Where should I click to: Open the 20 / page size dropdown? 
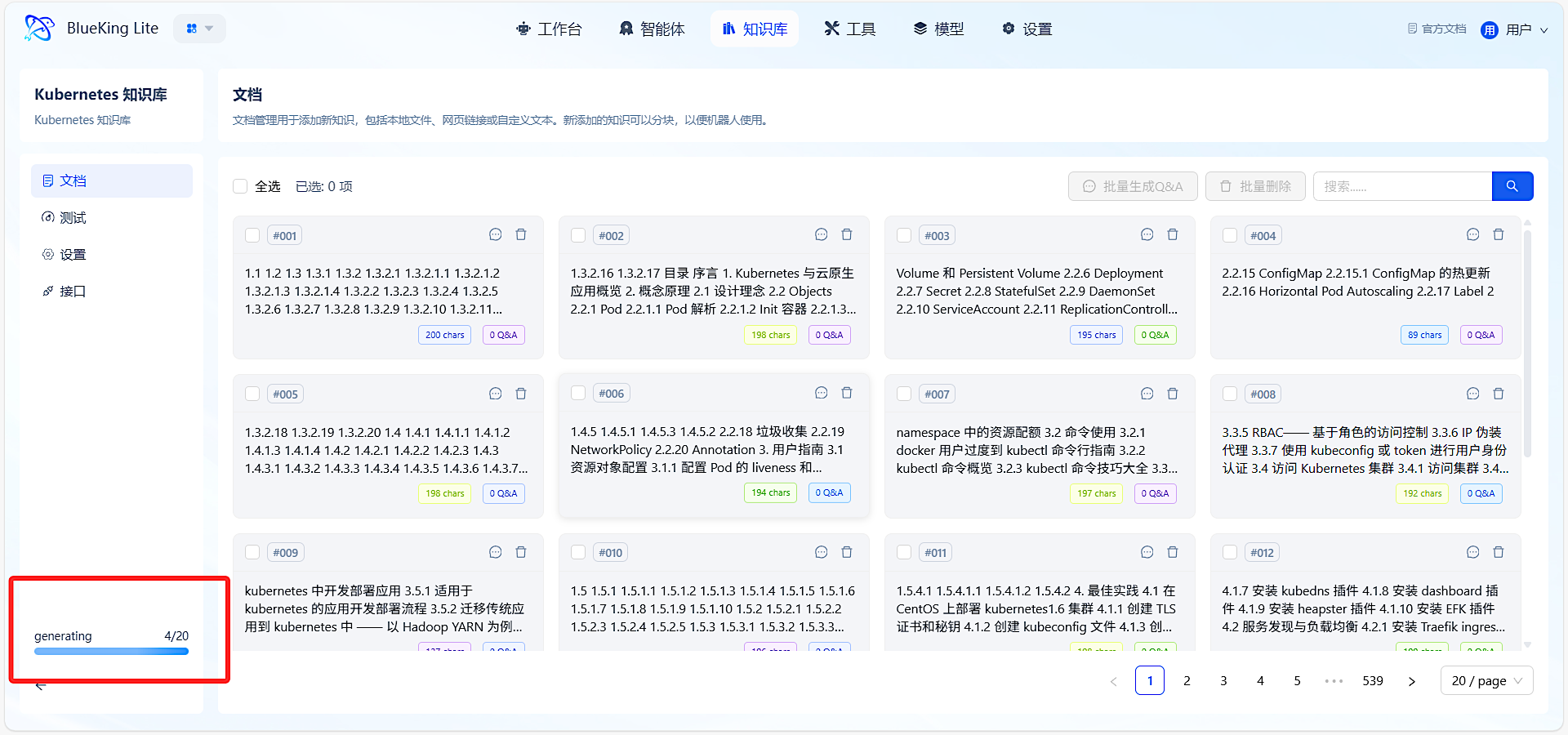tap(1486, 681)
